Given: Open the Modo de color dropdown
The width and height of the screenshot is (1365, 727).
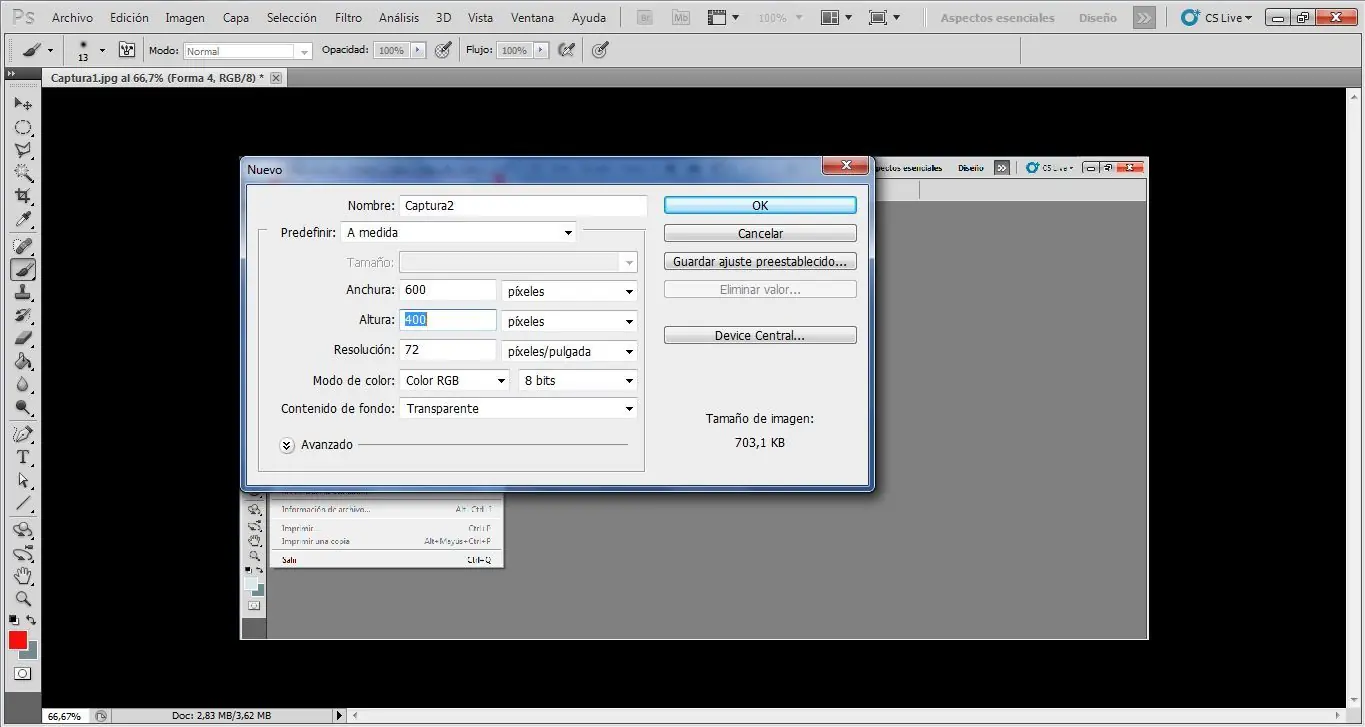Looking at the screenshot, I should pos(455,380).
